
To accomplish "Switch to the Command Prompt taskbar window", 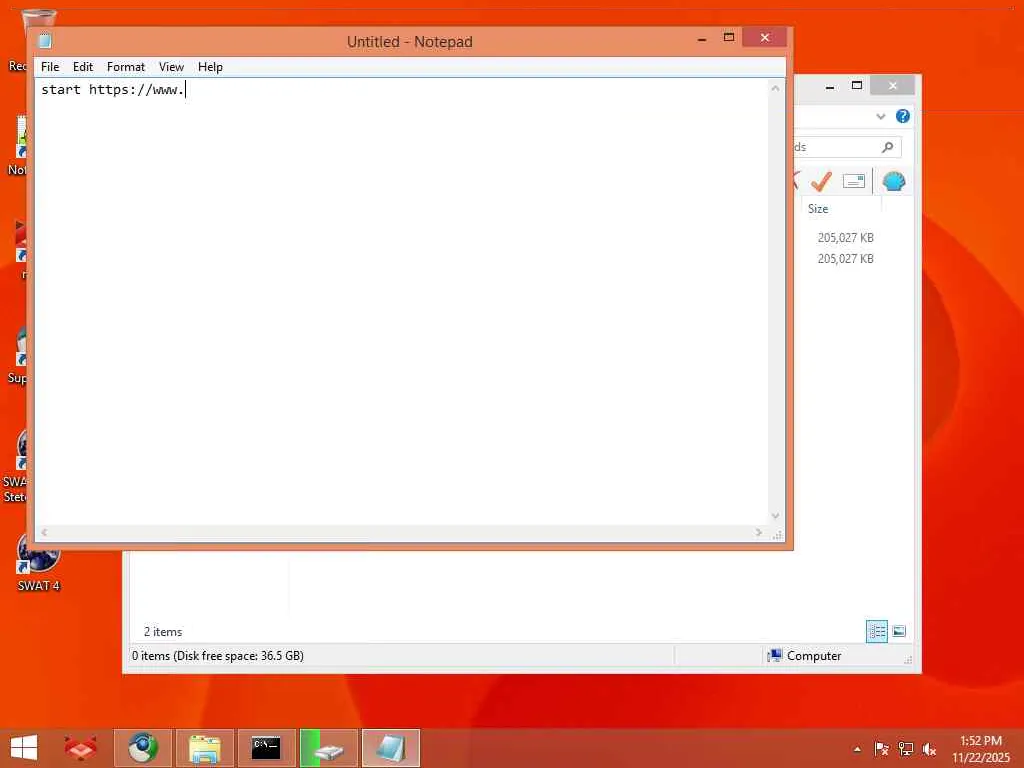I will [x=266, y=748].
